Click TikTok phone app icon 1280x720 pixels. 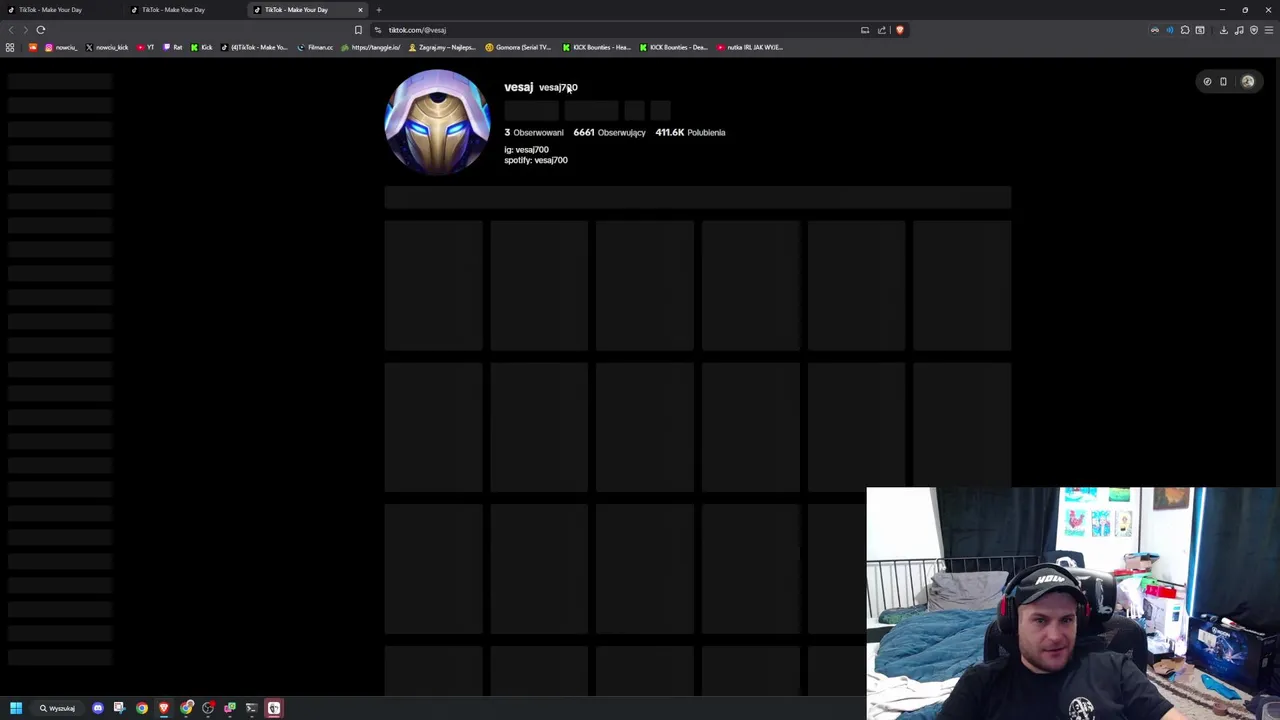[x=1223, y=82]
